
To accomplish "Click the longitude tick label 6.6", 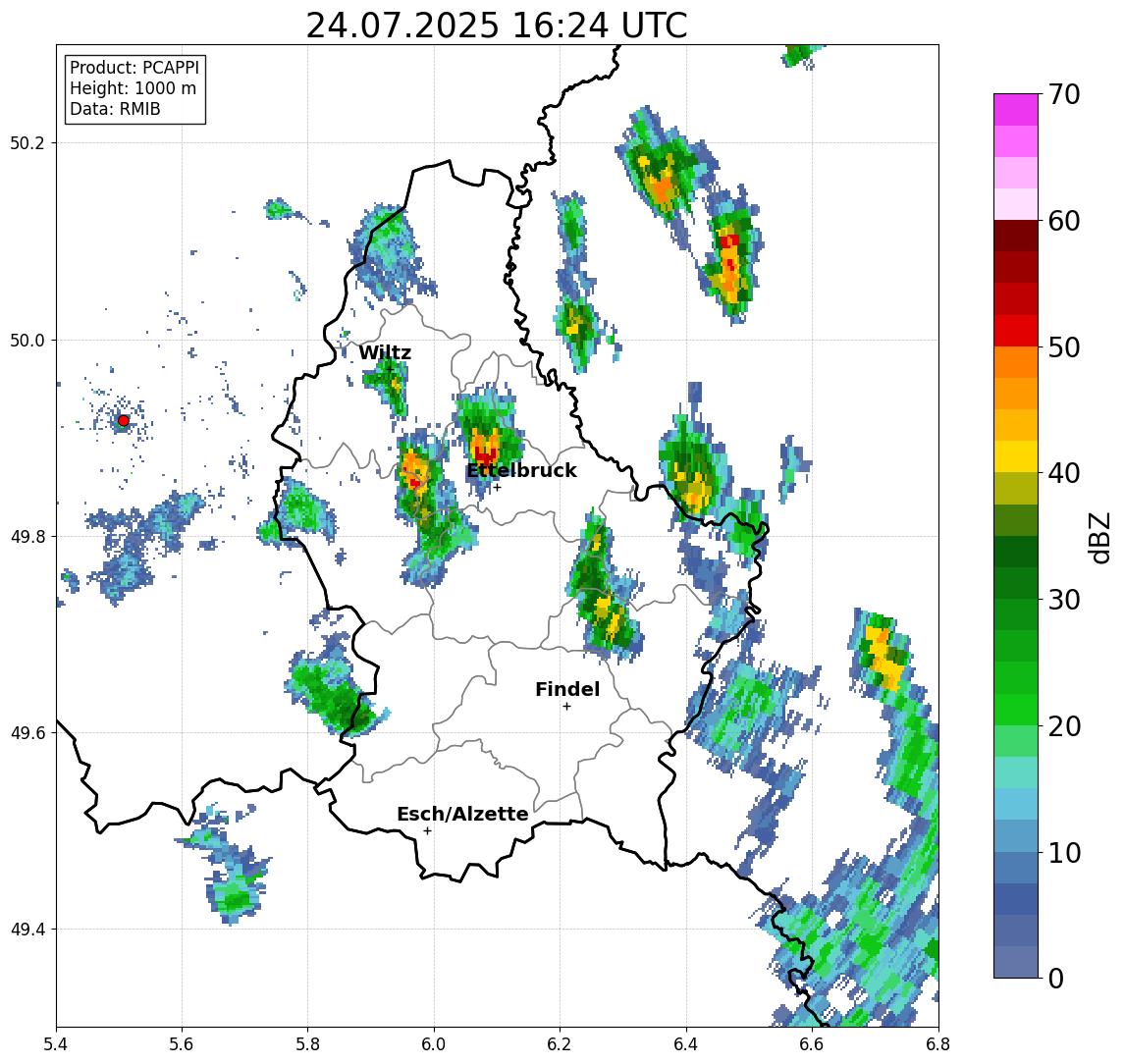I will click(x=812, y=1044).
